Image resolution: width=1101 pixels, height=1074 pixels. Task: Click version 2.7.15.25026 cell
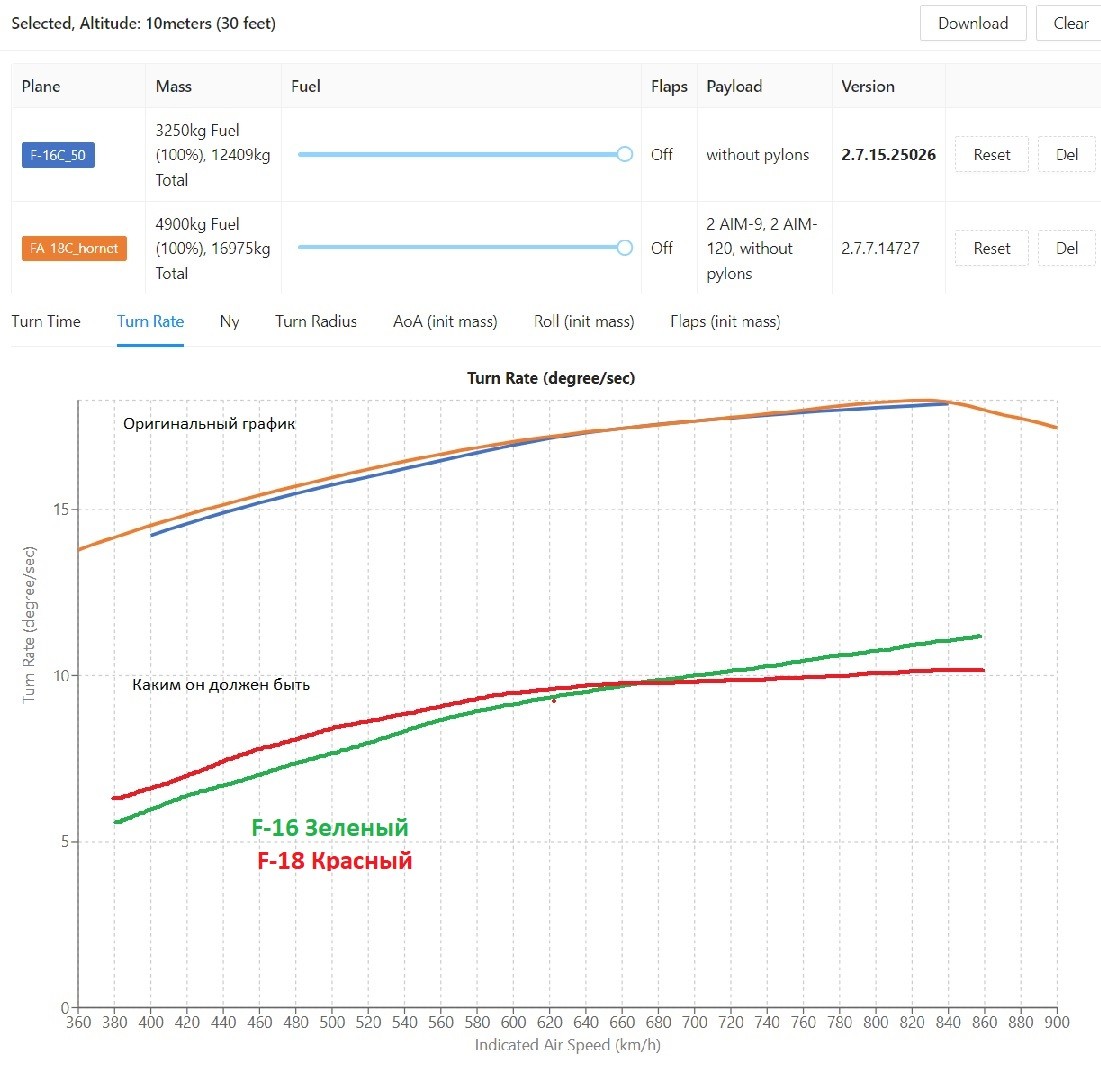click(x=888, y=154)
